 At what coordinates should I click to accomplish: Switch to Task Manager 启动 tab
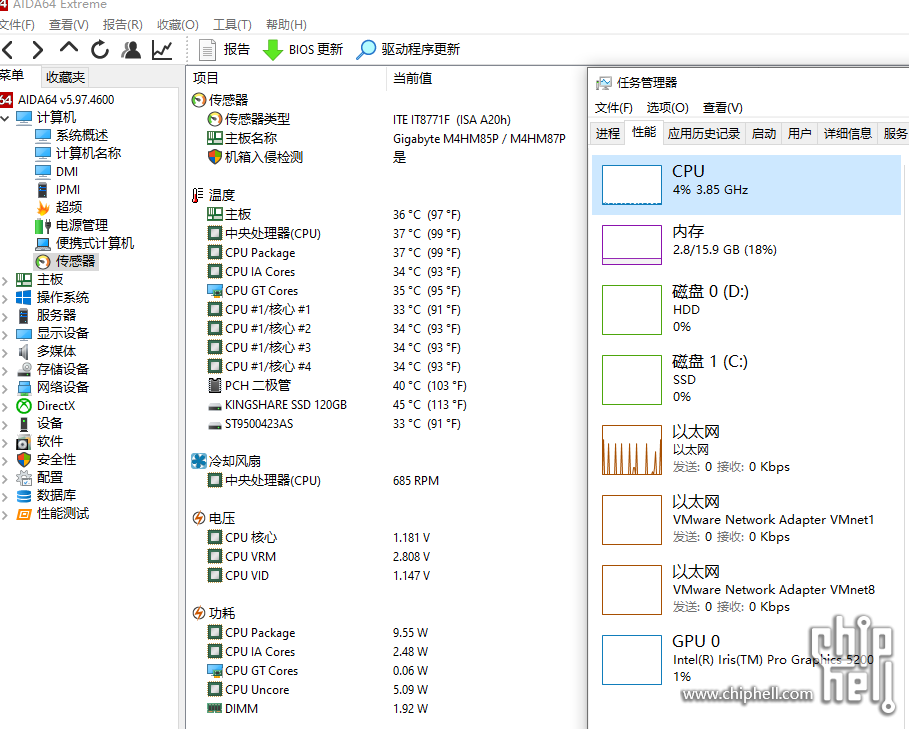coord(763,134)
